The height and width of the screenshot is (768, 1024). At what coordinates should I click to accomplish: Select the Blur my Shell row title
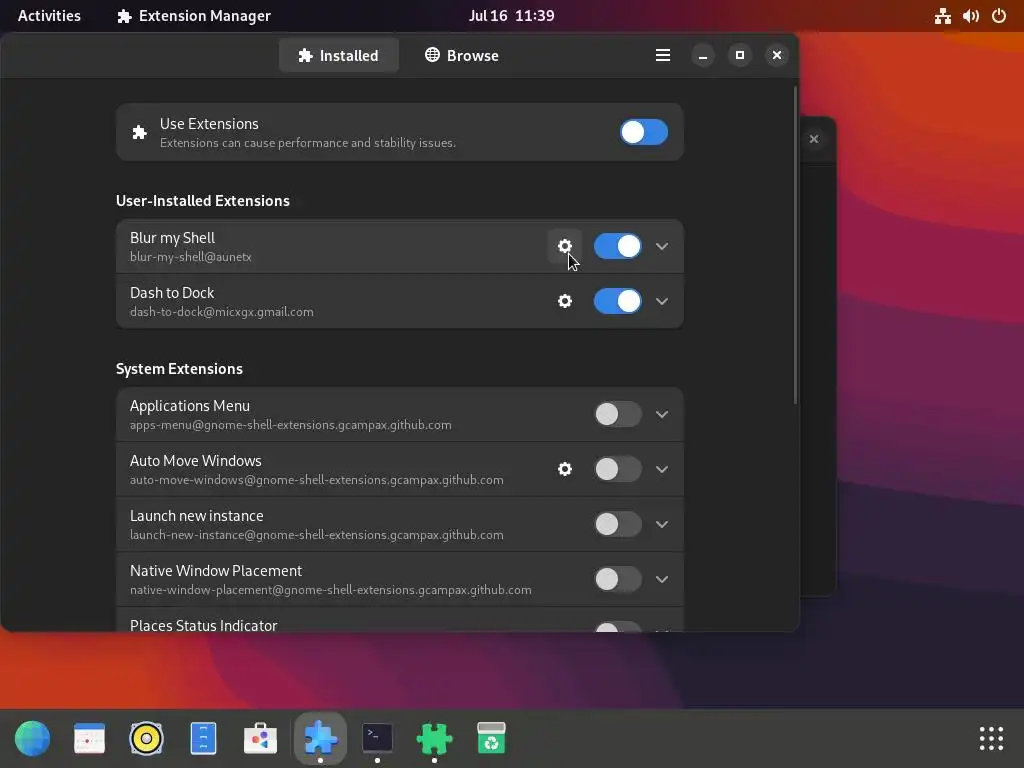click(172, 238)
